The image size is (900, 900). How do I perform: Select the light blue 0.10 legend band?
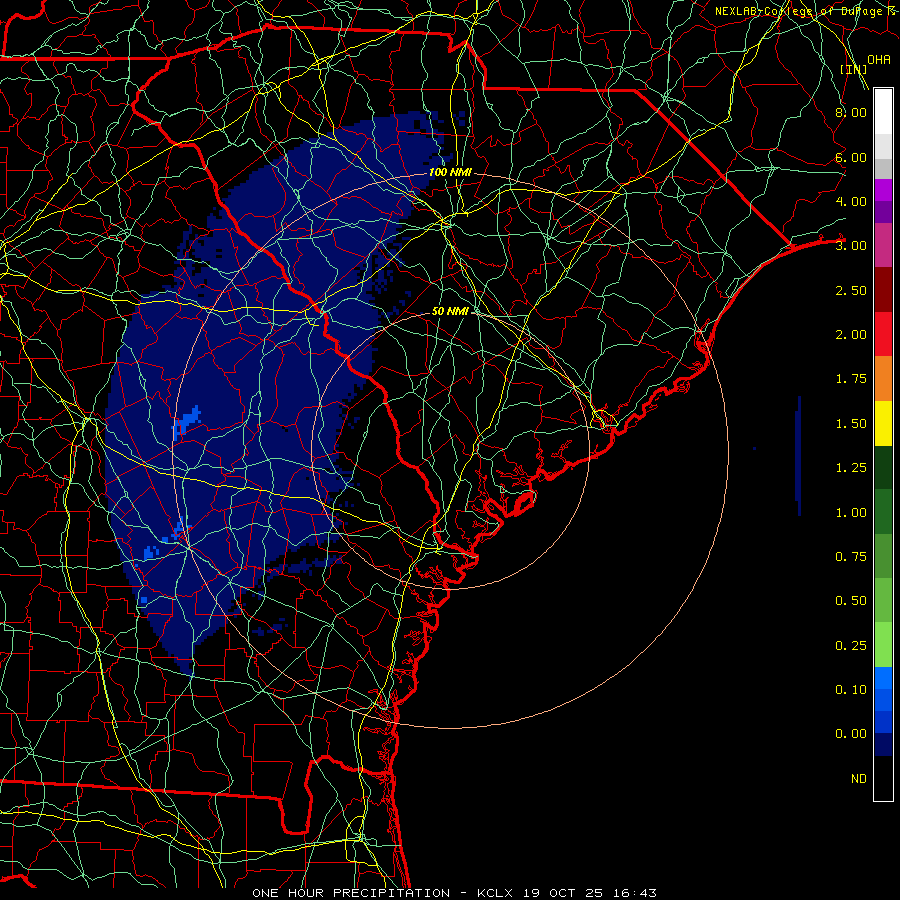coord(883,678)
